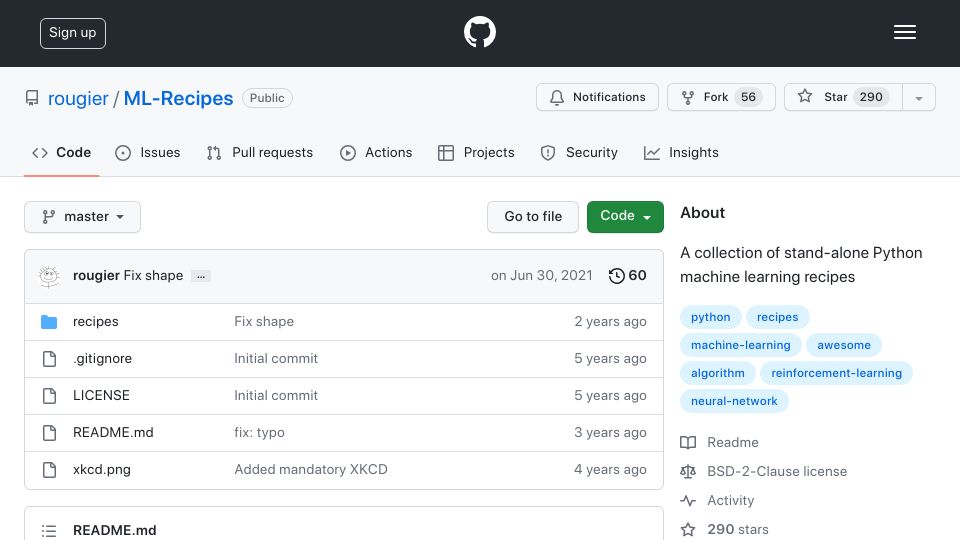Select the recipes topic tag
This screenshot has height=540, width=960.
[778, 317]
